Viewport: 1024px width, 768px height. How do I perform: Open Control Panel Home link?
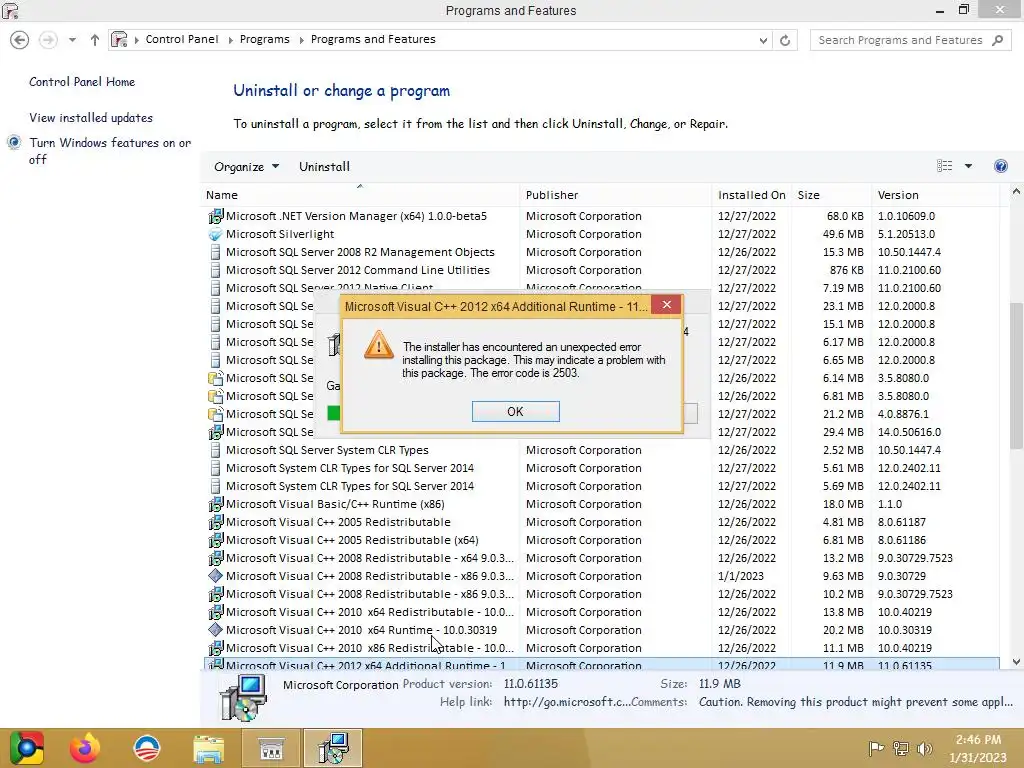click(x=82, y=82)
